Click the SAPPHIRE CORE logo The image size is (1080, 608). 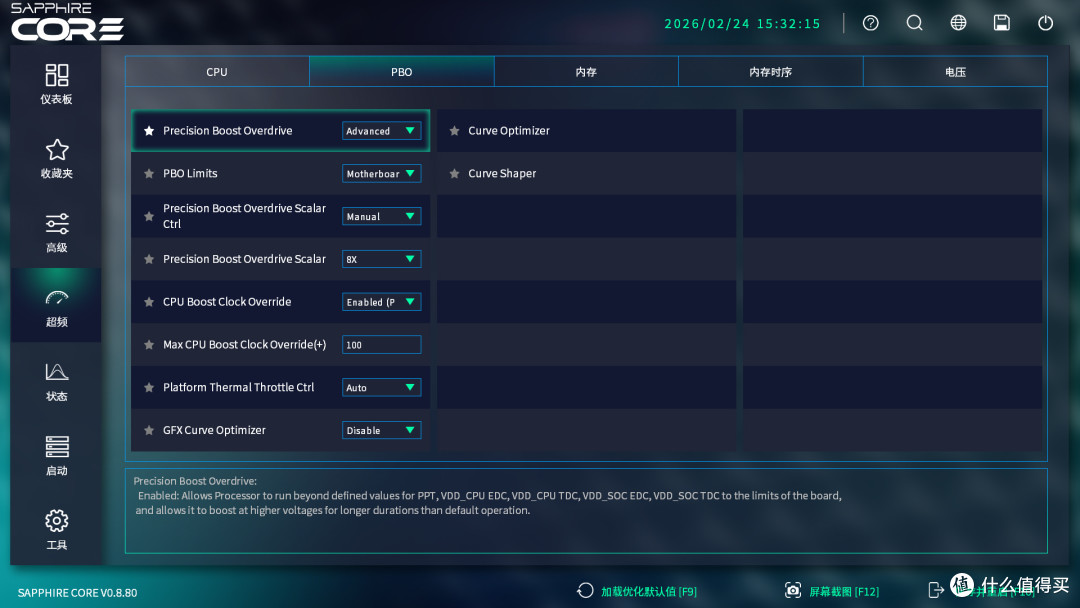coord(67,21)
